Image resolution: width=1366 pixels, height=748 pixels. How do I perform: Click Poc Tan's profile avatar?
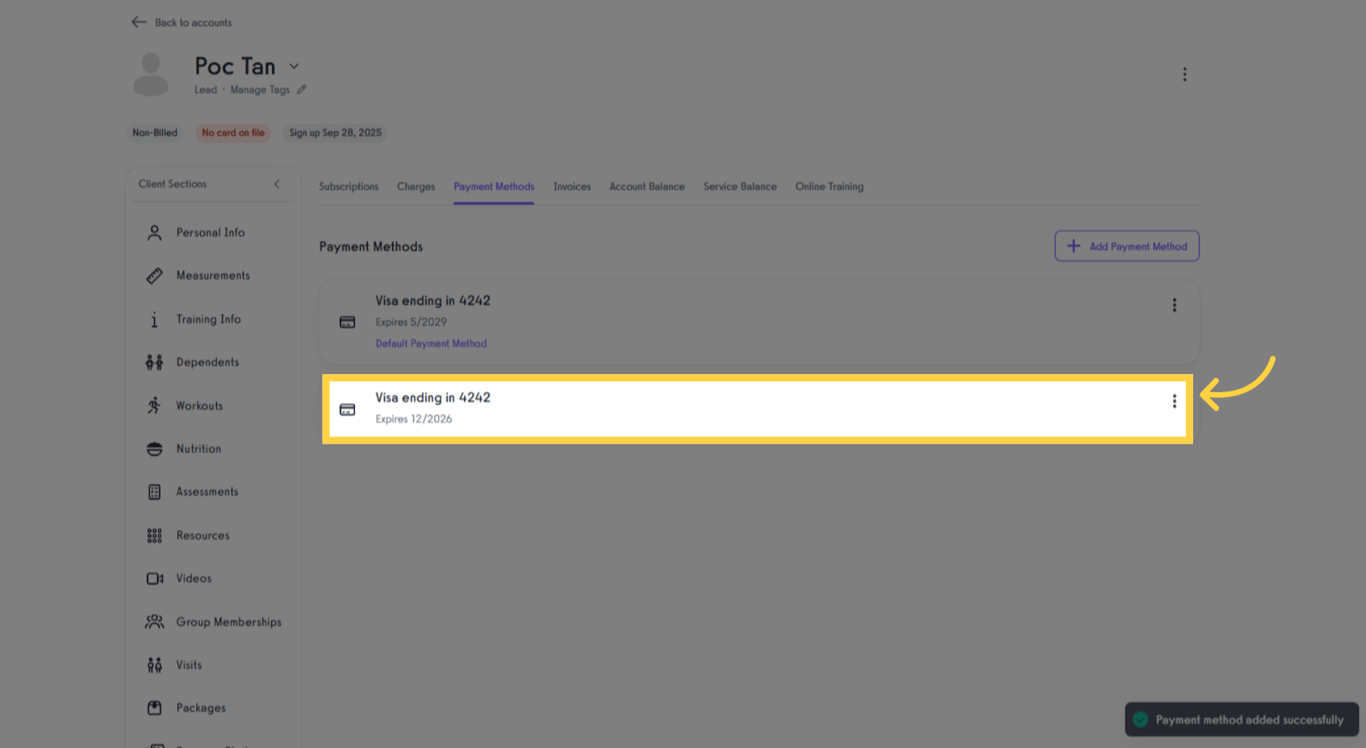[x=151, y=75]
